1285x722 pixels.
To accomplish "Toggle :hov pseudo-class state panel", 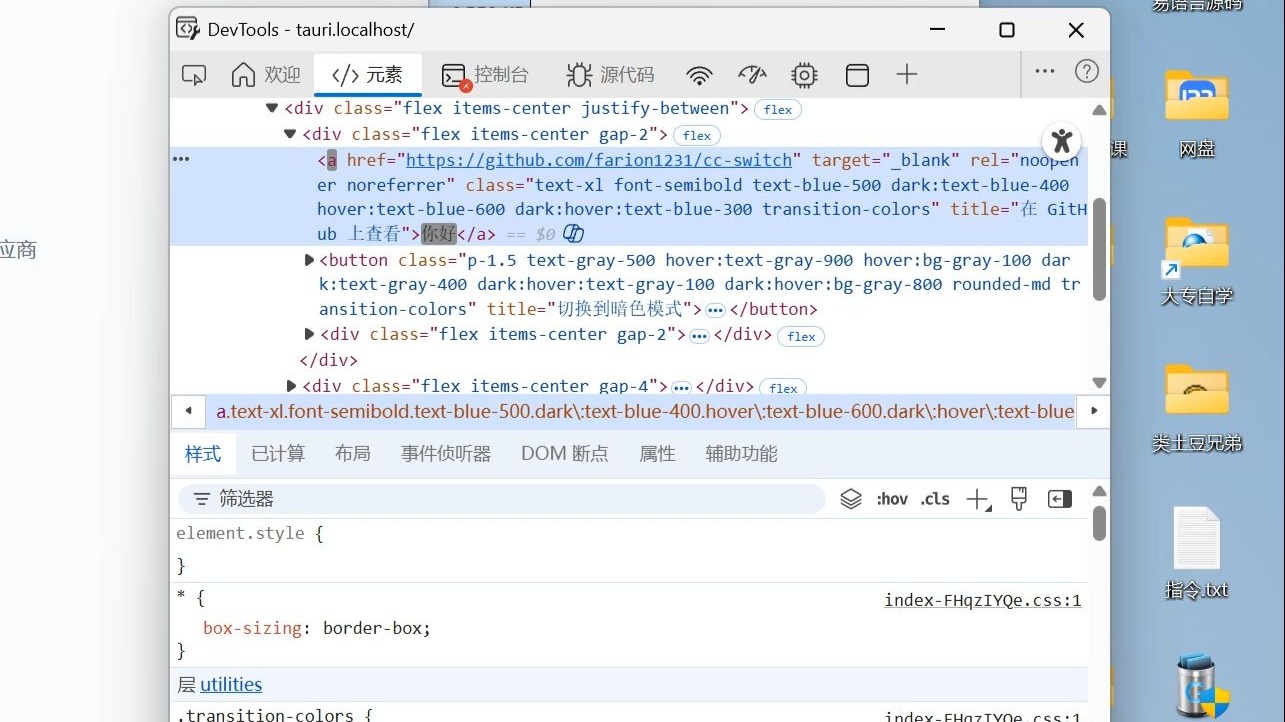I will (891, 498).
